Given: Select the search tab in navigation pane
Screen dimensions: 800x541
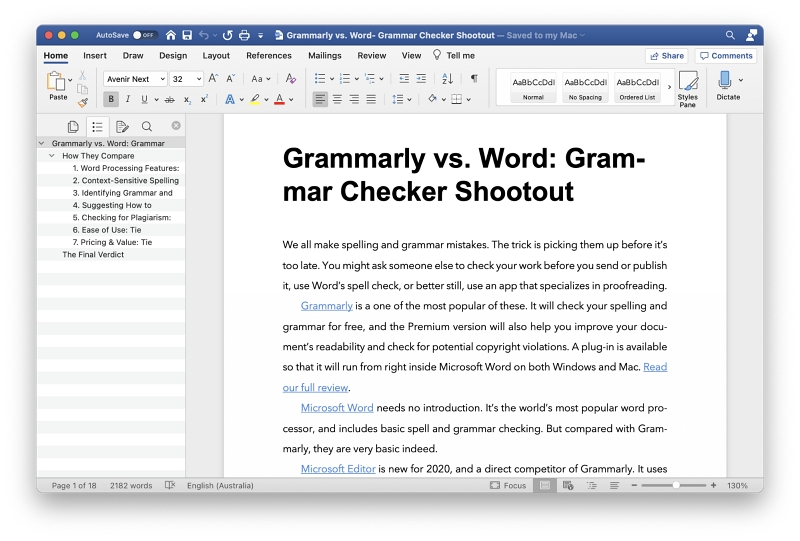Looking at the screenshot, I should [147, 126].
